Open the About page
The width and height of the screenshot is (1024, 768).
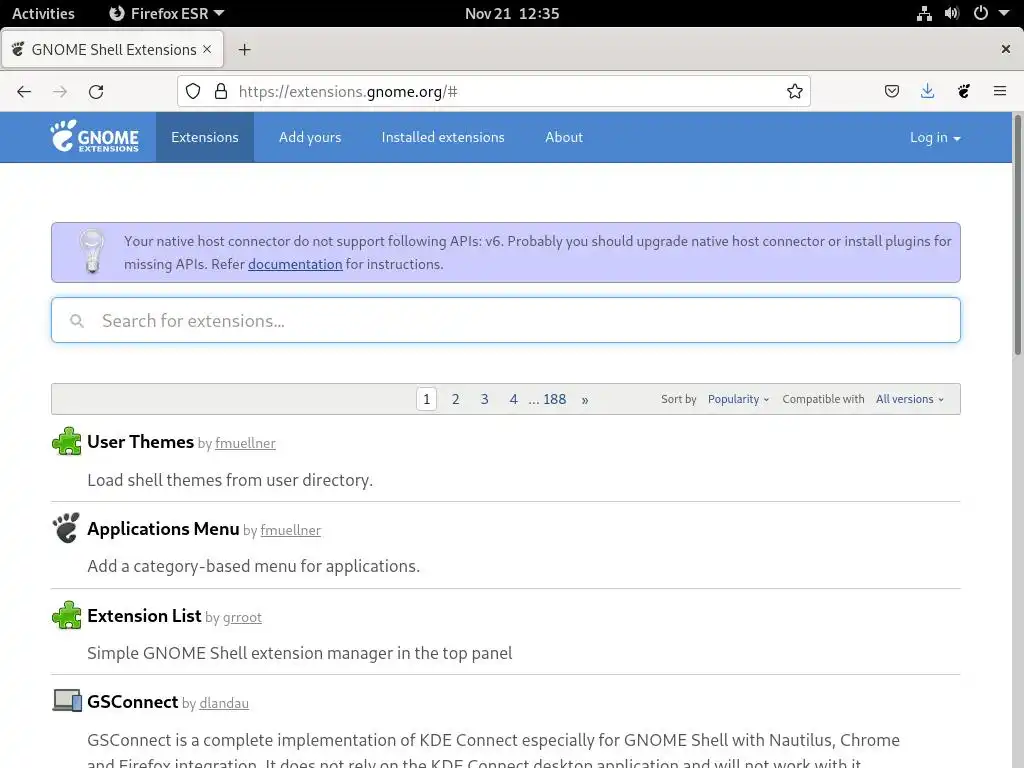[564, 137]
